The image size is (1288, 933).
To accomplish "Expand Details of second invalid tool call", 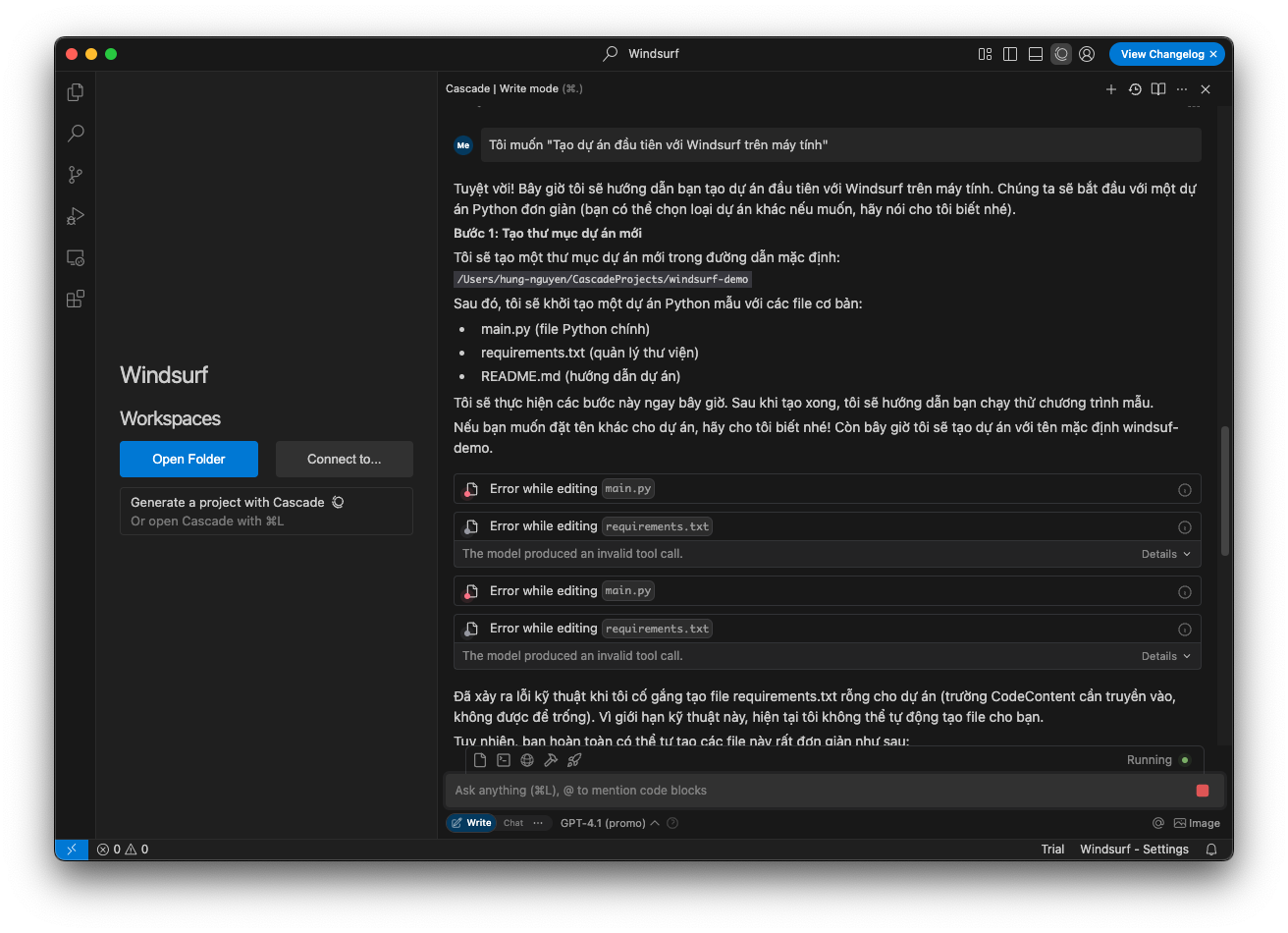I will (1166, 656).
